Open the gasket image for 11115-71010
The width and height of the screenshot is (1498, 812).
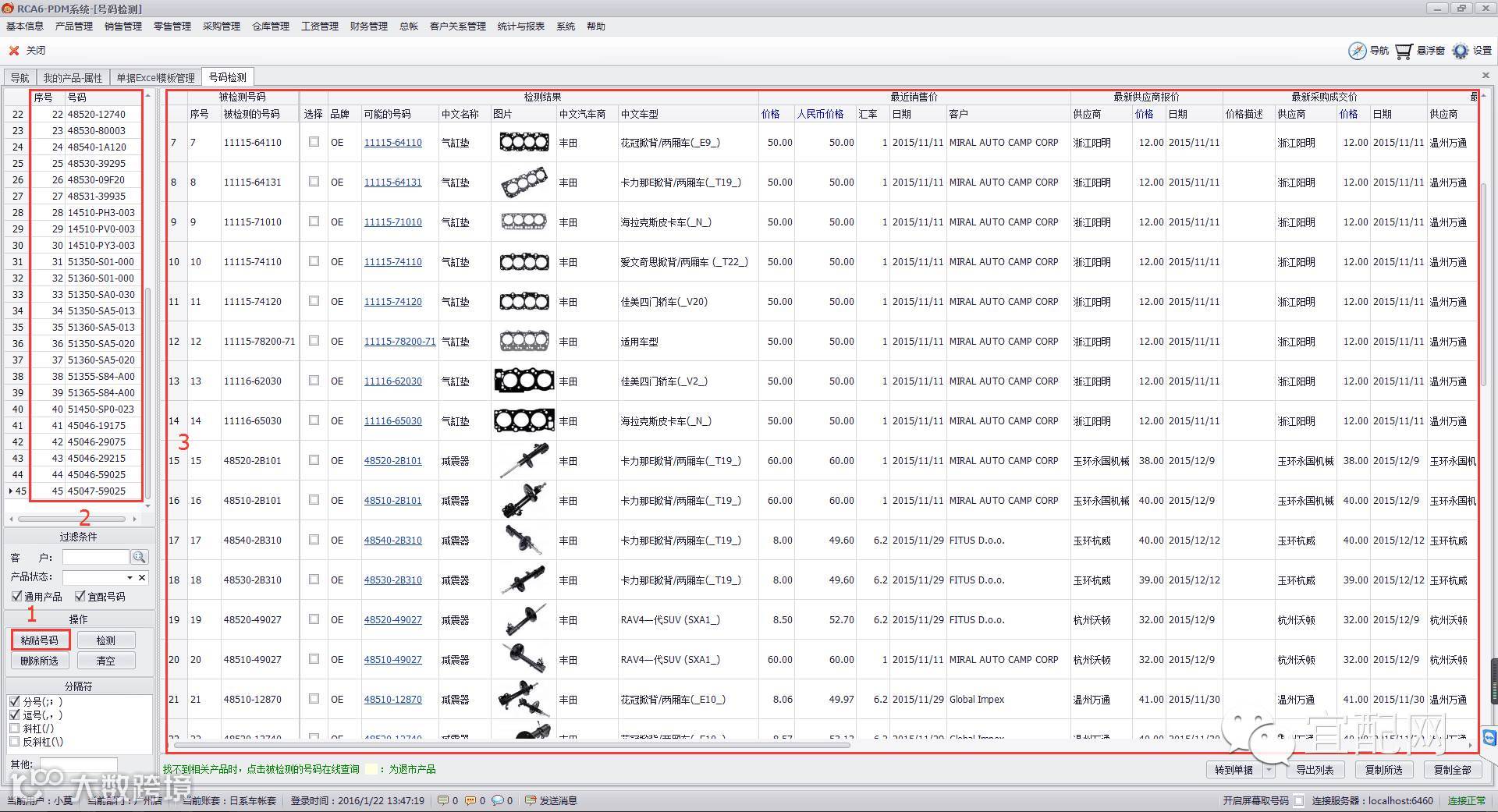click(x=524, y=222)
